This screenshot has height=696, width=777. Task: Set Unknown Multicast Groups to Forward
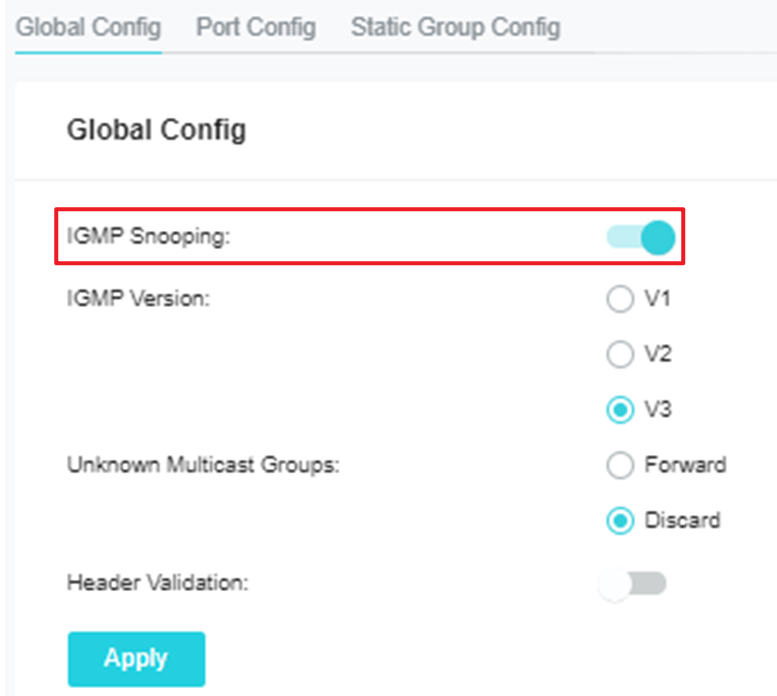pos(620,465)
